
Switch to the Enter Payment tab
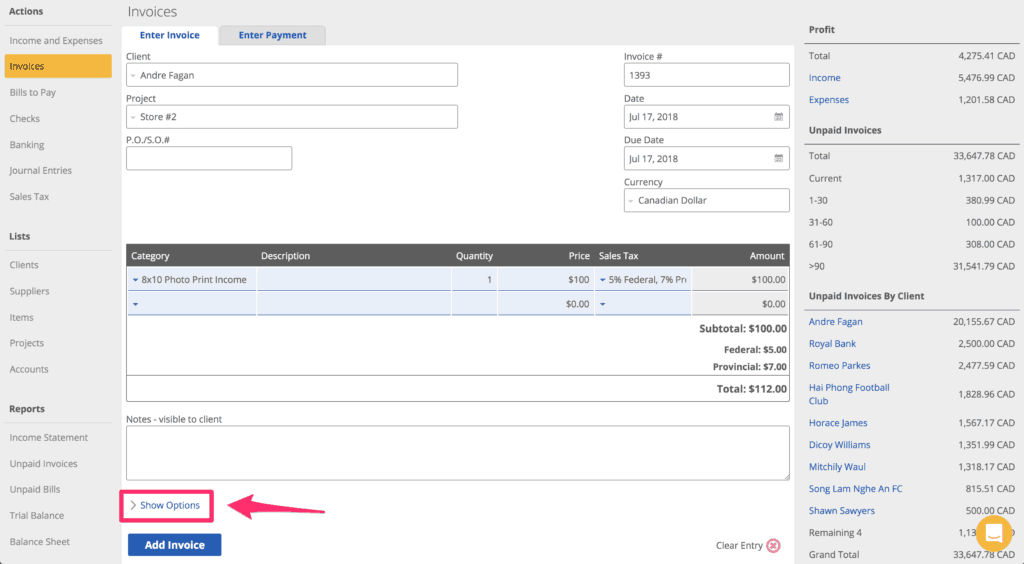coord(272,35)
